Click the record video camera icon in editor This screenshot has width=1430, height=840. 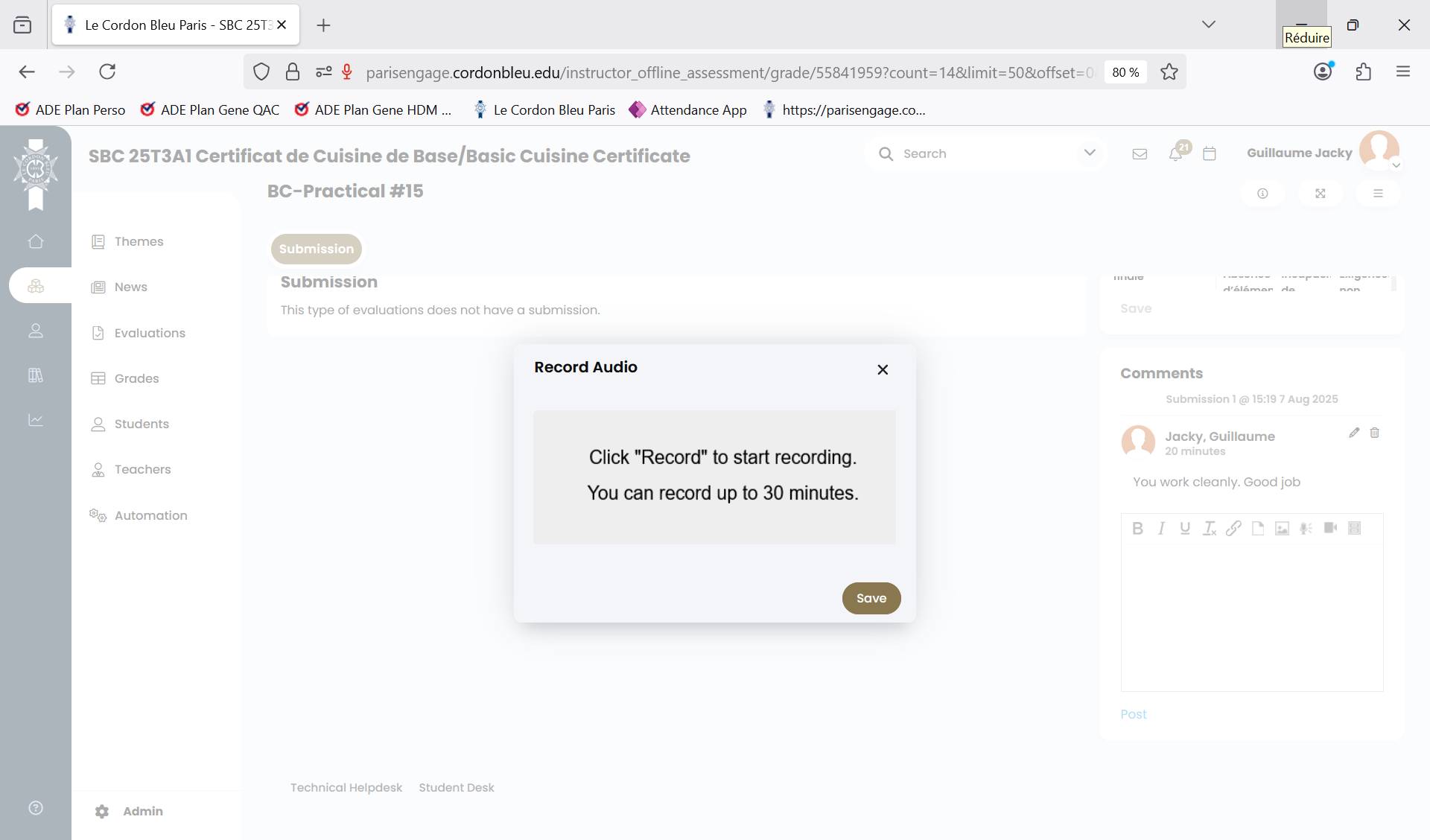pos(1330,528)
